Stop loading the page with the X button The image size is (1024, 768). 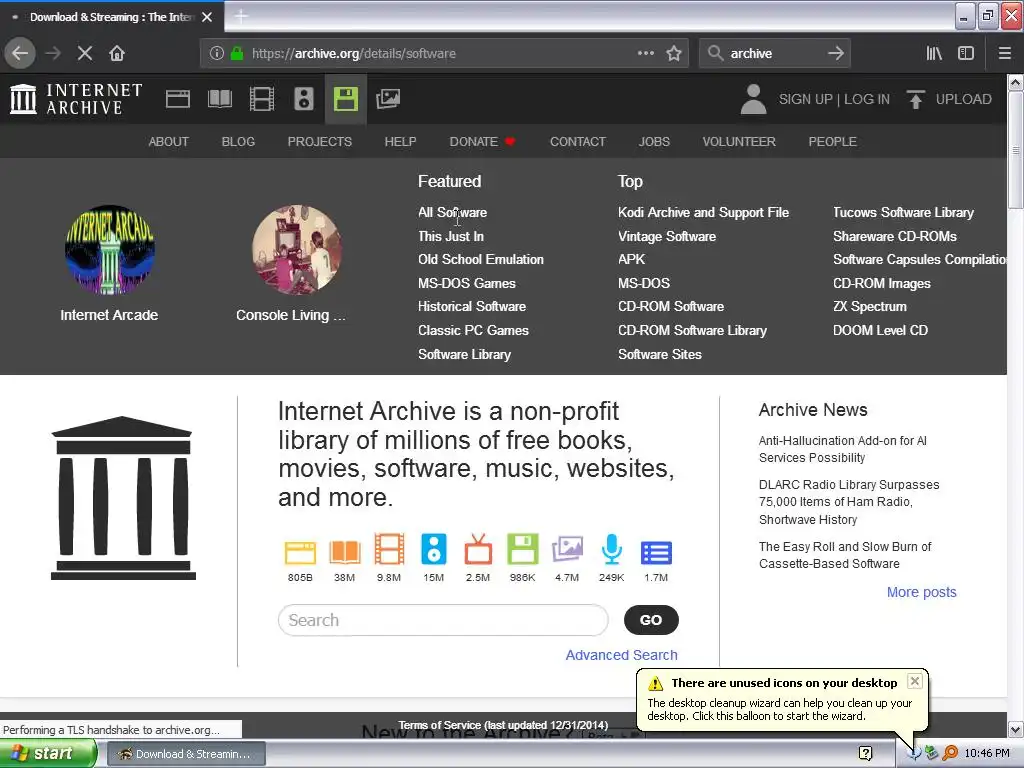coord(85,54)
